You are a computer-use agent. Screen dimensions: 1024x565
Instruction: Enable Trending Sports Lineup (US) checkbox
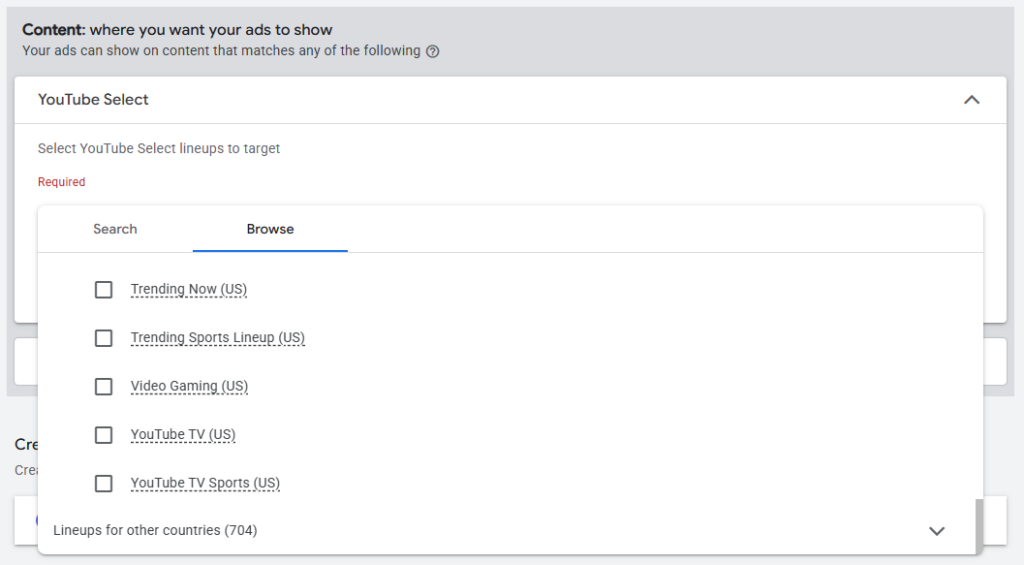(x=104, y=338)
